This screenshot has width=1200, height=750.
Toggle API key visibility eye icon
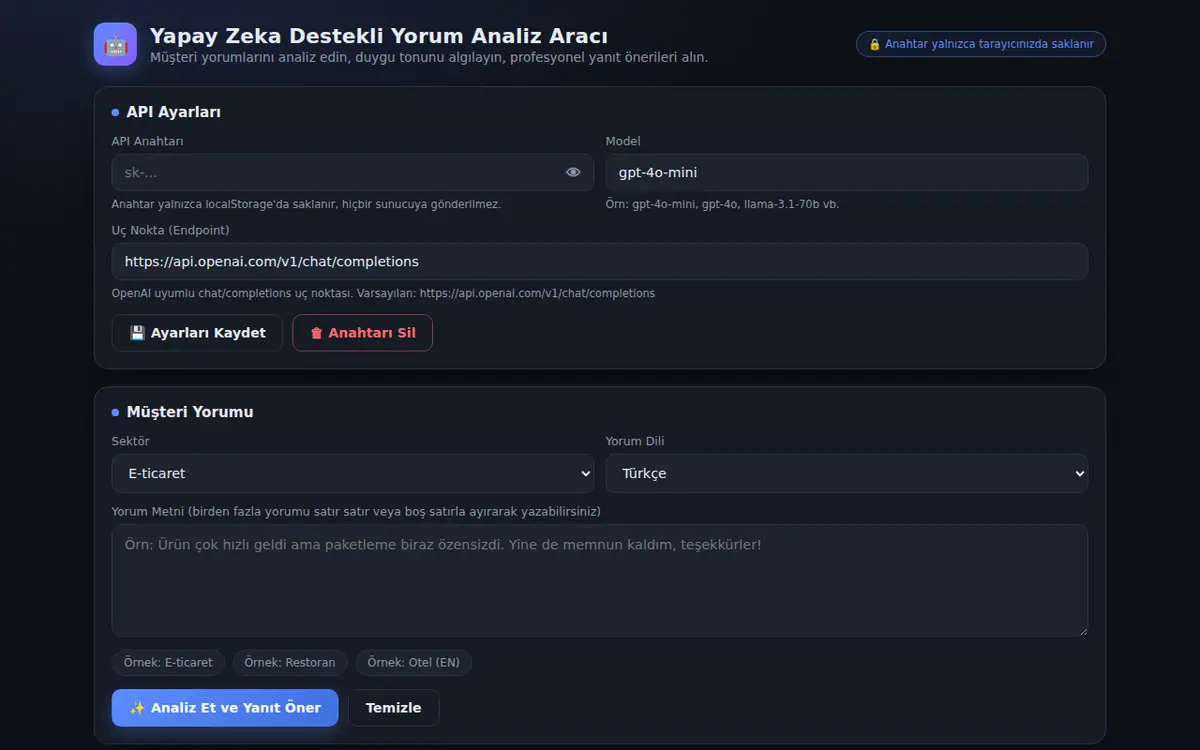573,172
